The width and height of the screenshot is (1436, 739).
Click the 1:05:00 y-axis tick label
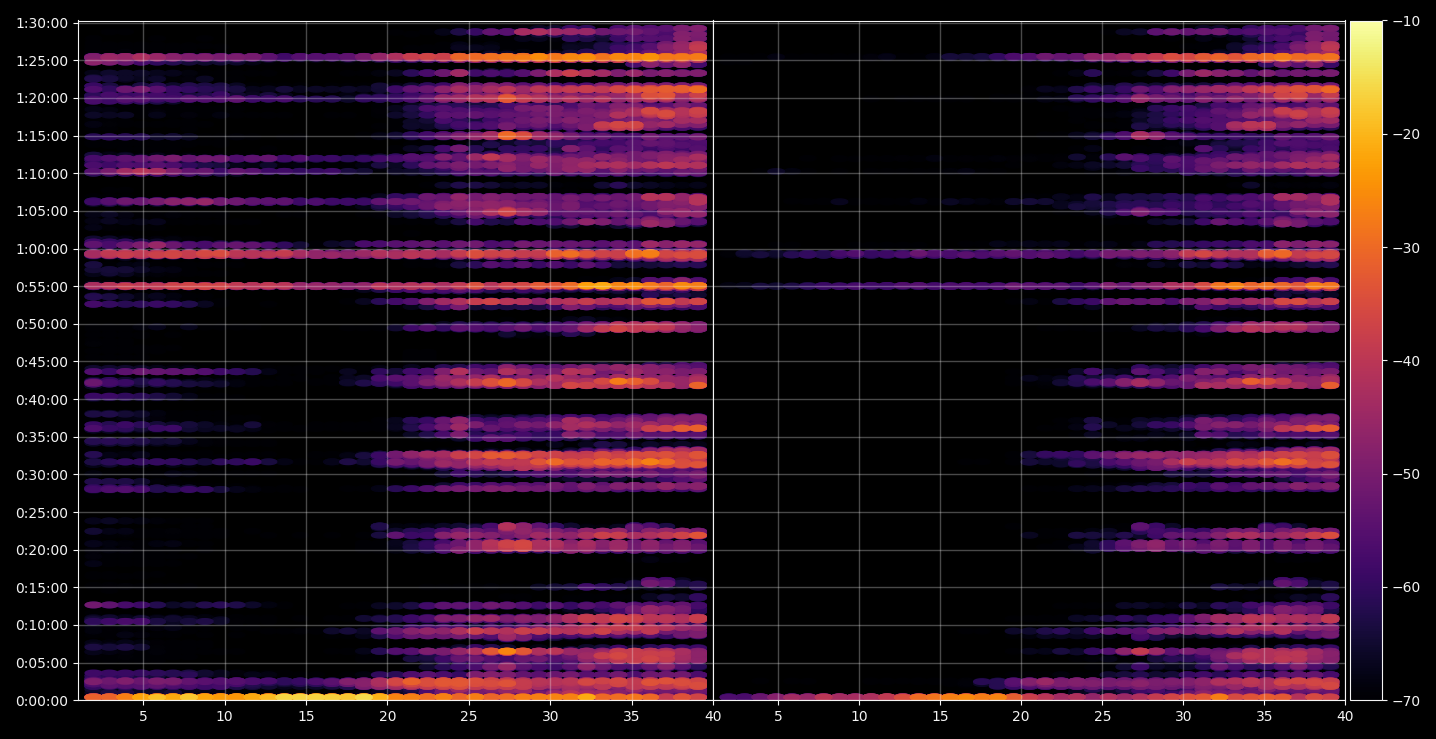click(x=42, y=211)
